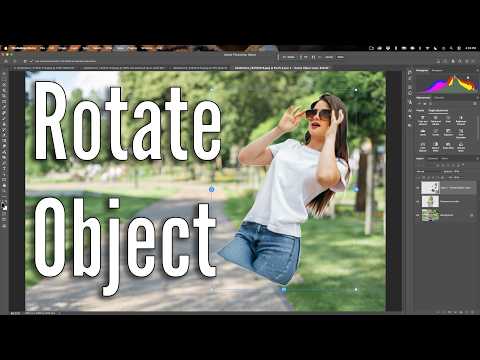
Task: Select the Move tool in the toolbar
Action: [4, 74]
